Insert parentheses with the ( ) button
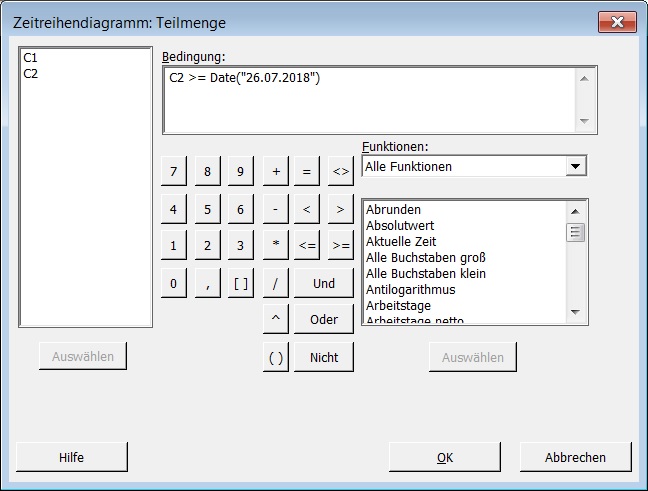 (276, 357)
